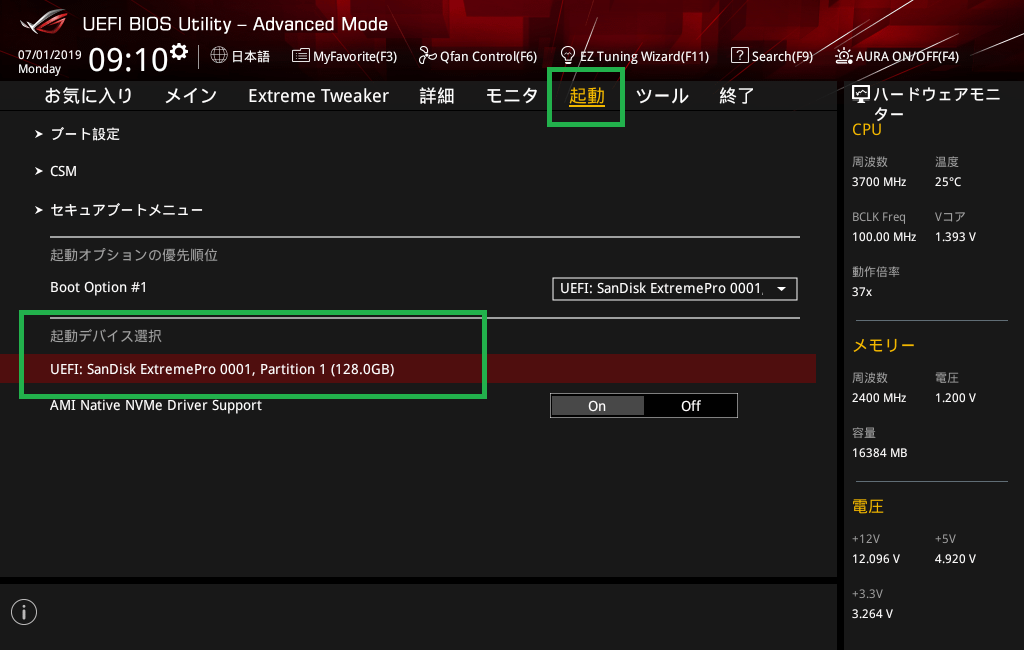Image resolution: width=1024 pixels, height=650 pixels.
Task: Click the info icon at bottom left
Action: click(24, 612)
